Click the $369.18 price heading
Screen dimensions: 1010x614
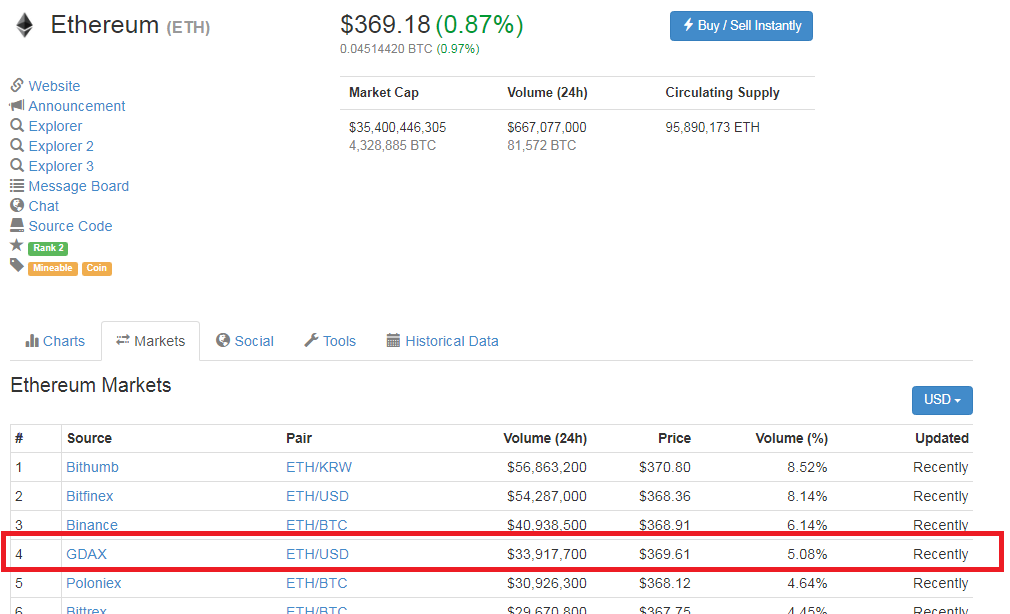385,24
